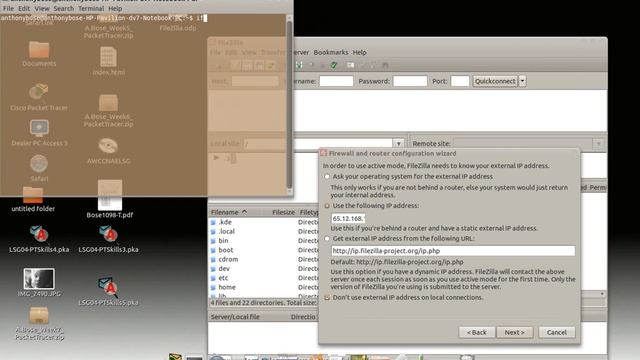Sort file list by Filename column header
Viewport: 640px width, 360px height.
(239, 212)
